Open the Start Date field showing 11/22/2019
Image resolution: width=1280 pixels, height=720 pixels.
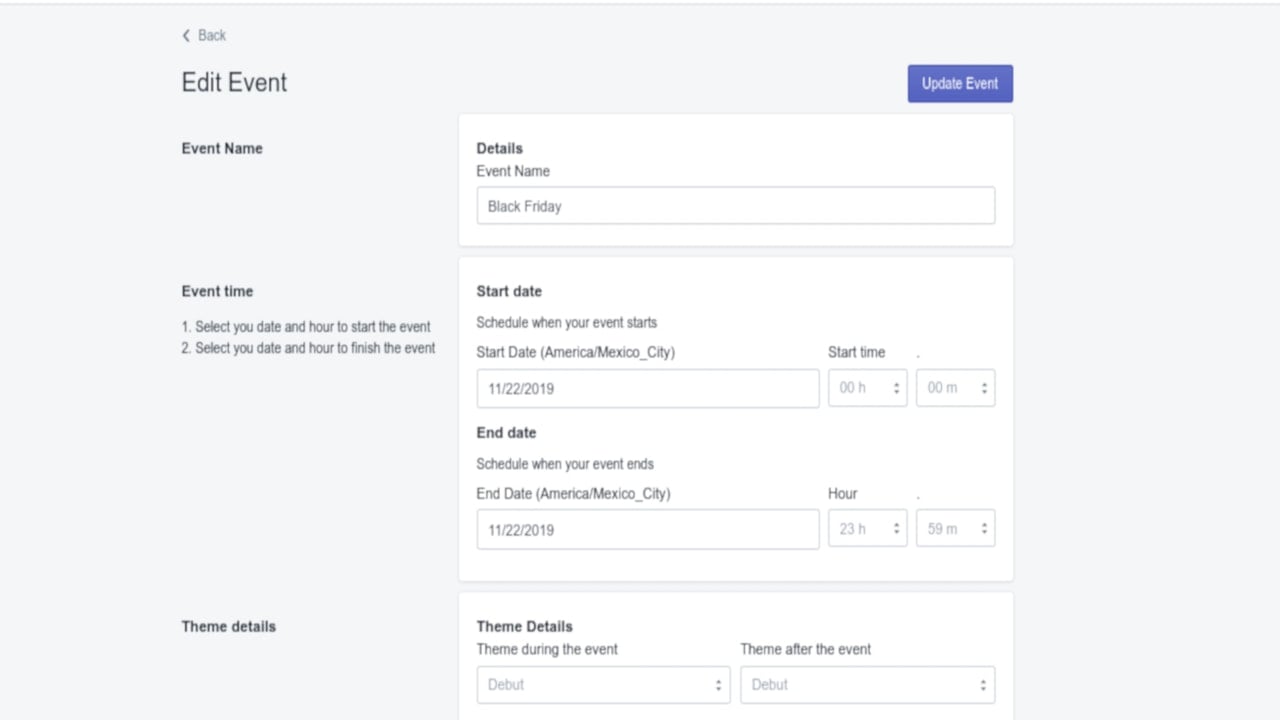(x=648, y=389)
